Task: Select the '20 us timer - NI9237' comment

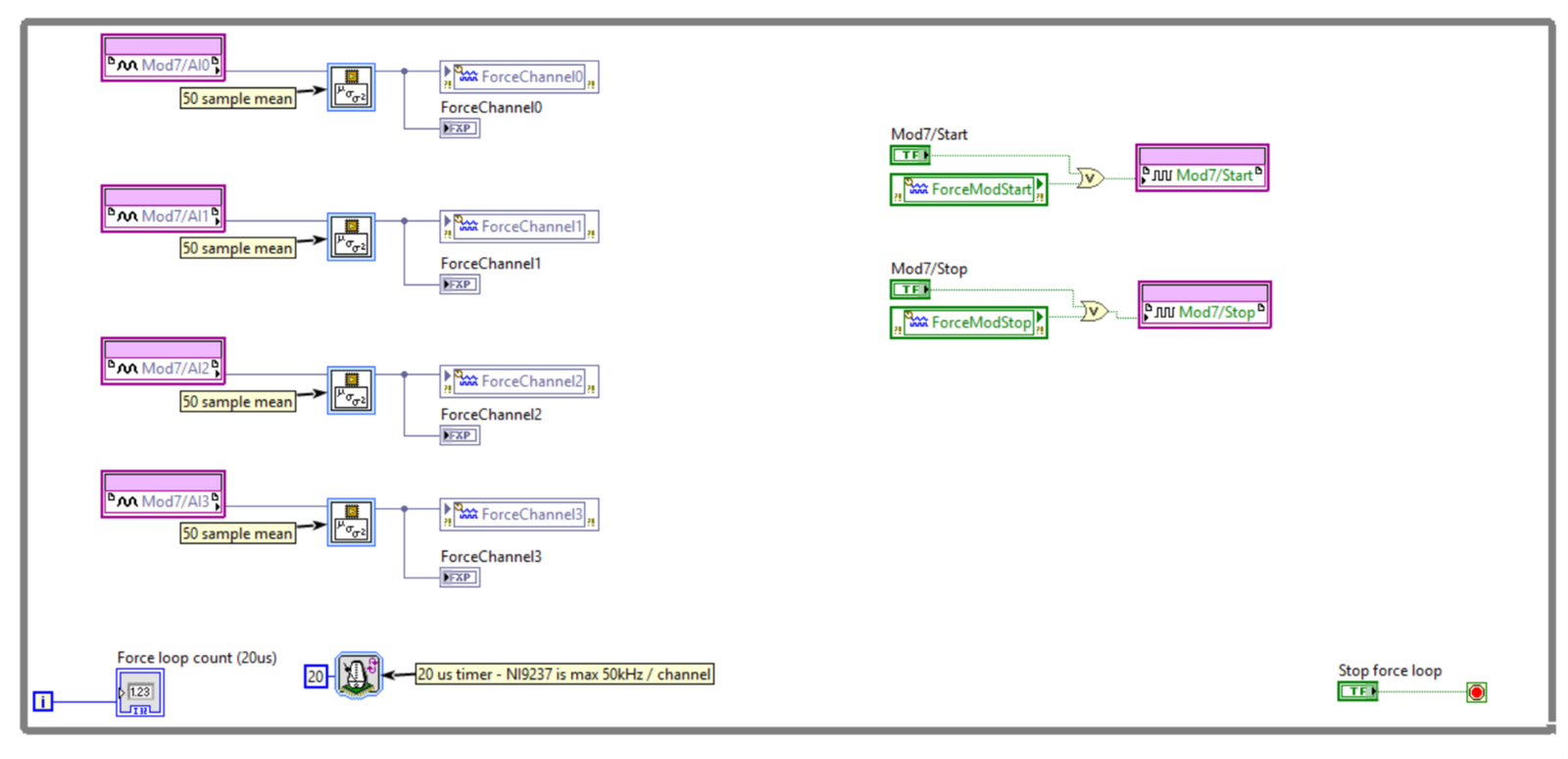Action: [x=564, y=675]
